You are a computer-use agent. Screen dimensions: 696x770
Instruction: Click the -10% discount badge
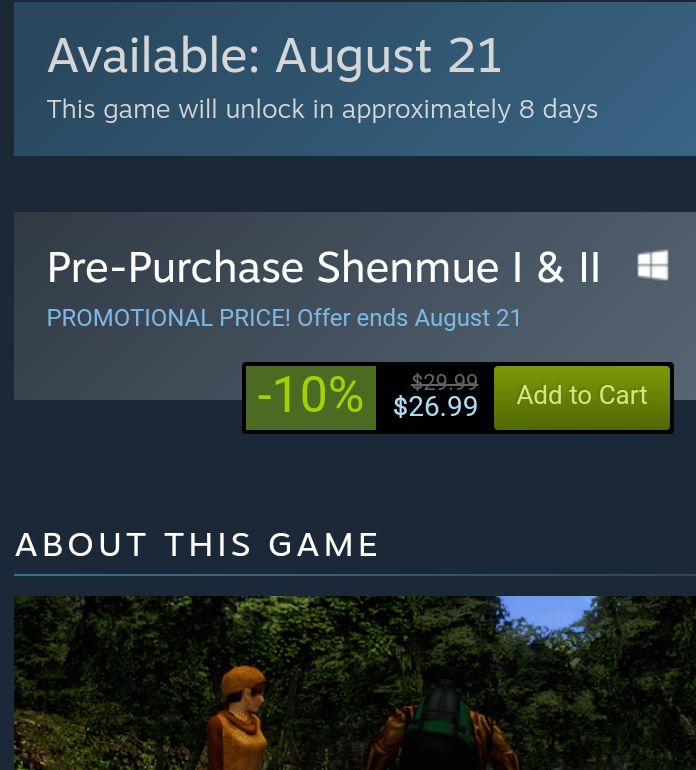click(310, 397)
